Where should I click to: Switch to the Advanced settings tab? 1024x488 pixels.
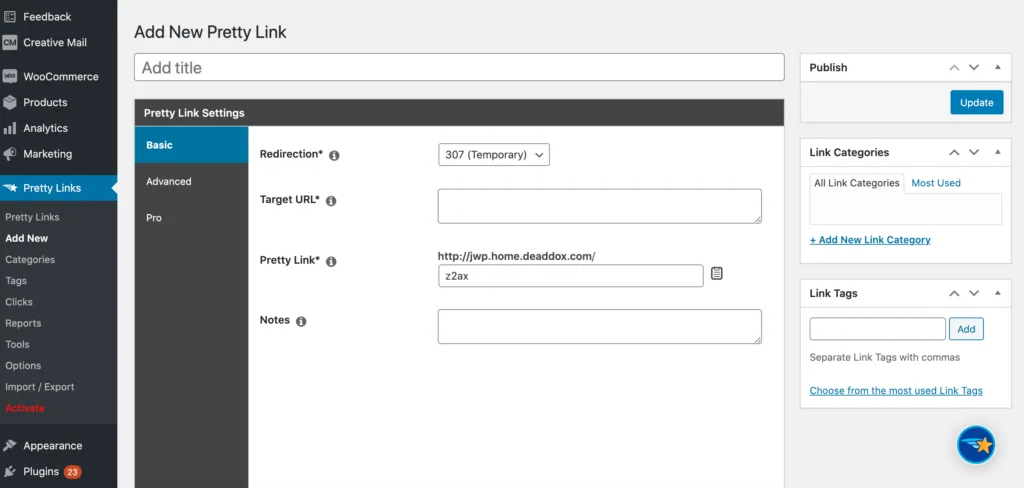168,181
